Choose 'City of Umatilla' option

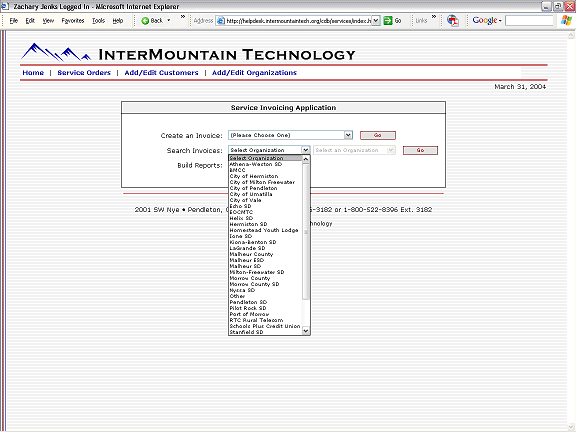click(265, 194)
